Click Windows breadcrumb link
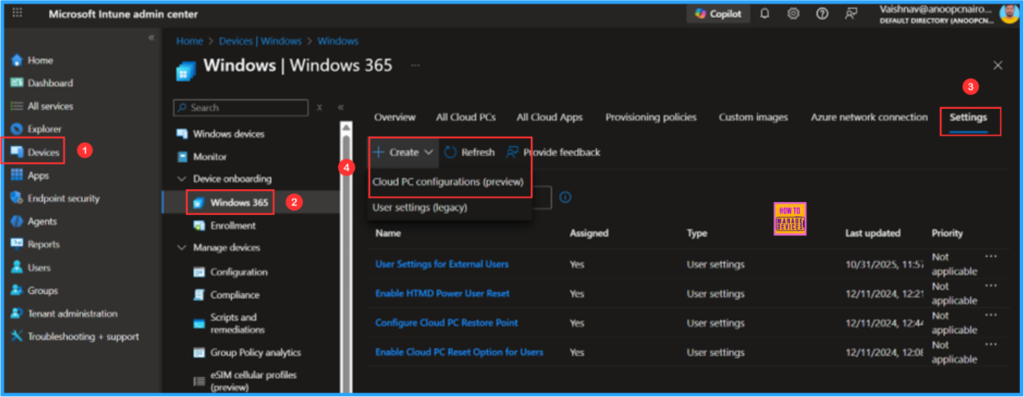The height and width of the screenshot is (397, 1024). [x=338, y=40]
